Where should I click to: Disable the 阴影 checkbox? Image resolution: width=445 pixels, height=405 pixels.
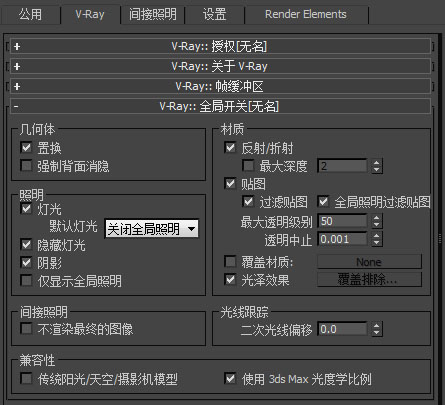(26, 263)
